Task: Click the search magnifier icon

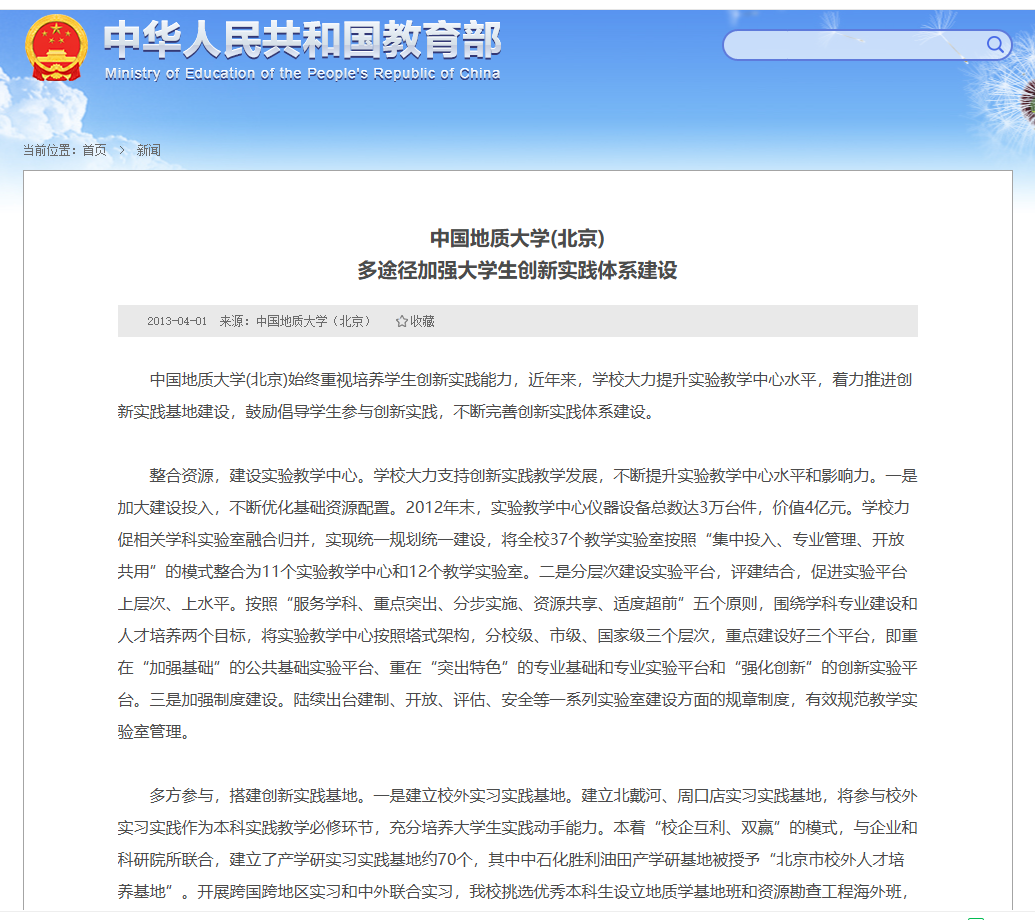Action: click(x=995, y=44)
